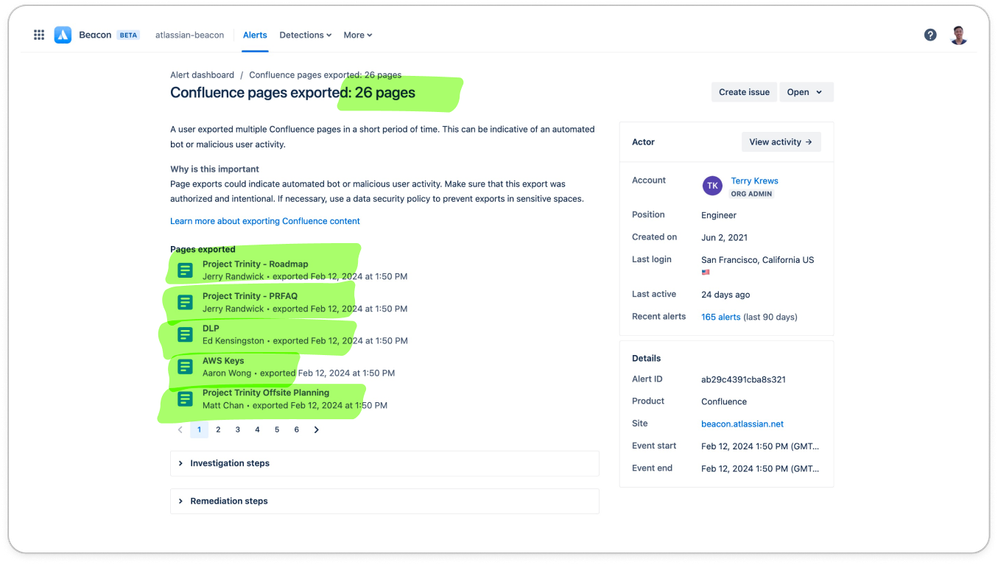Click the AWS Keys page icon
This screenshot has width=998, height=565.
[x=185, y=366]
